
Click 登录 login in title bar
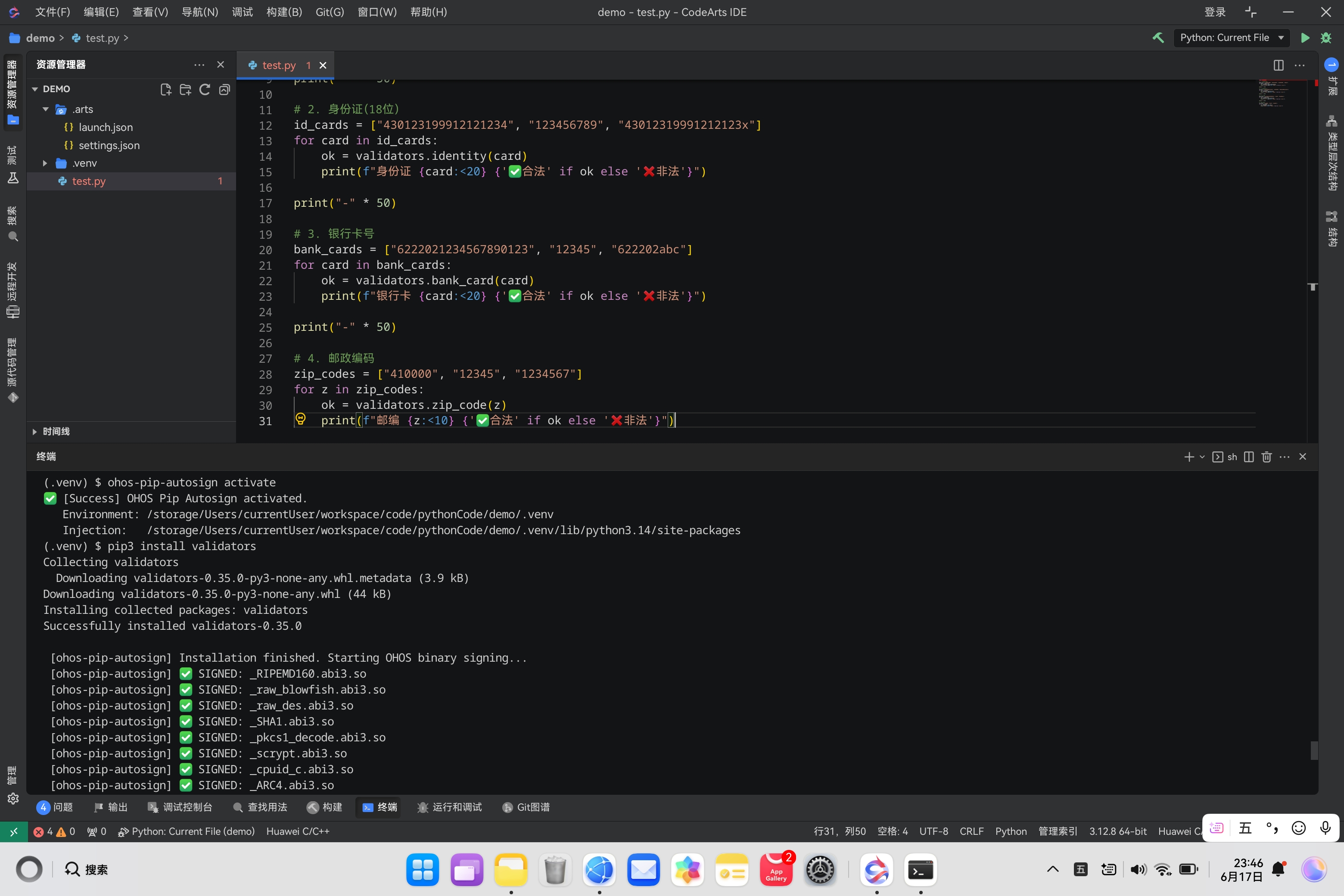[1214, 12]
